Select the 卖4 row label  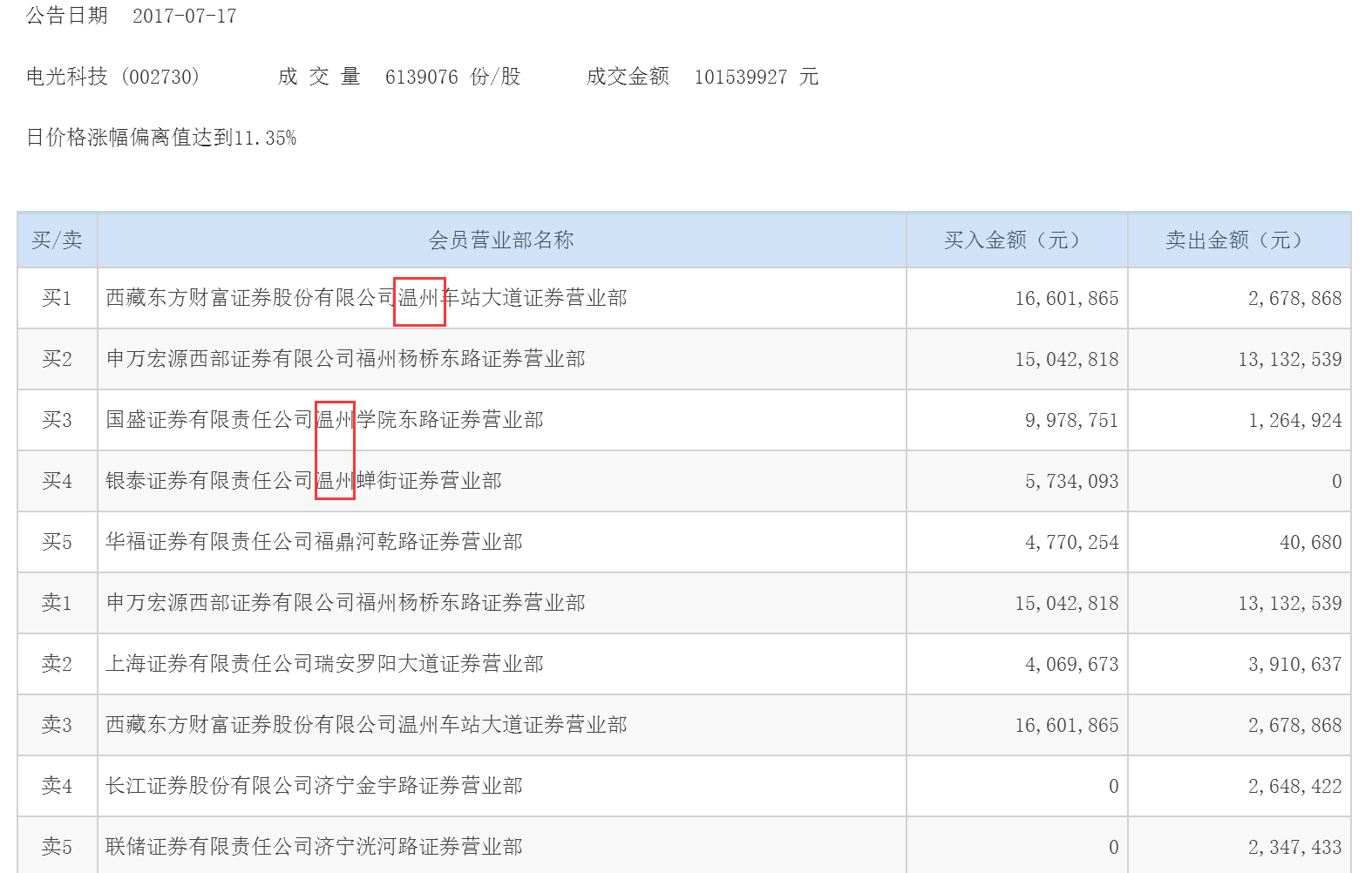tap(58, 786)
